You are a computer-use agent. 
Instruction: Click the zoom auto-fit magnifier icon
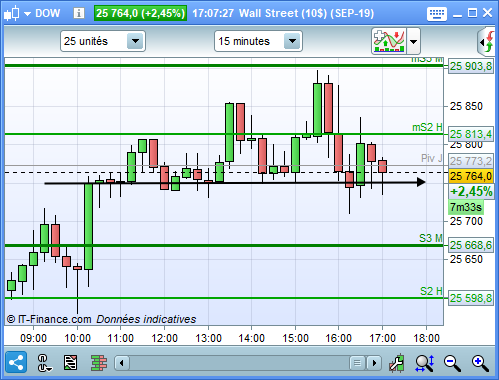point(425,363)
